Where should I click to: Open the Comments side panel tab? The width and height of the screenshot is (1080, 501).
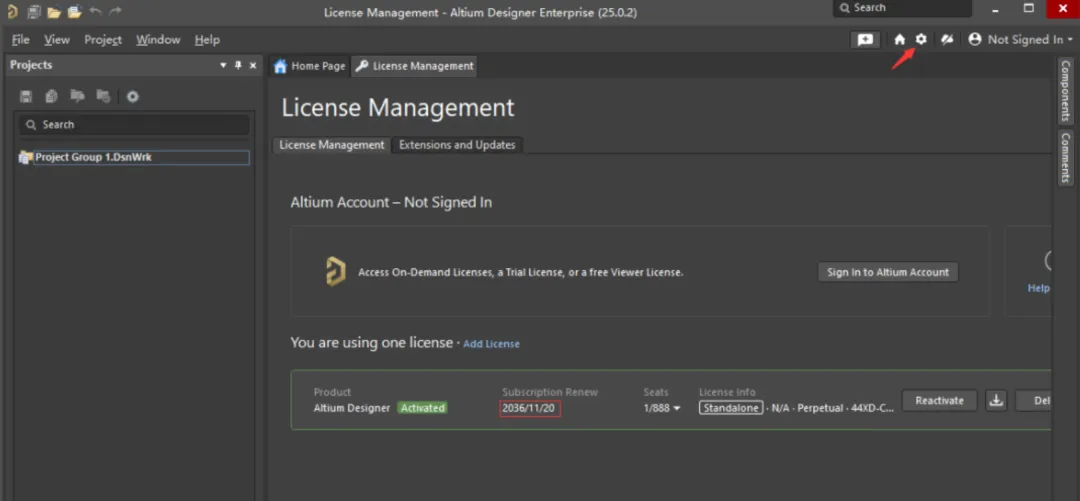click(1066, 157)
